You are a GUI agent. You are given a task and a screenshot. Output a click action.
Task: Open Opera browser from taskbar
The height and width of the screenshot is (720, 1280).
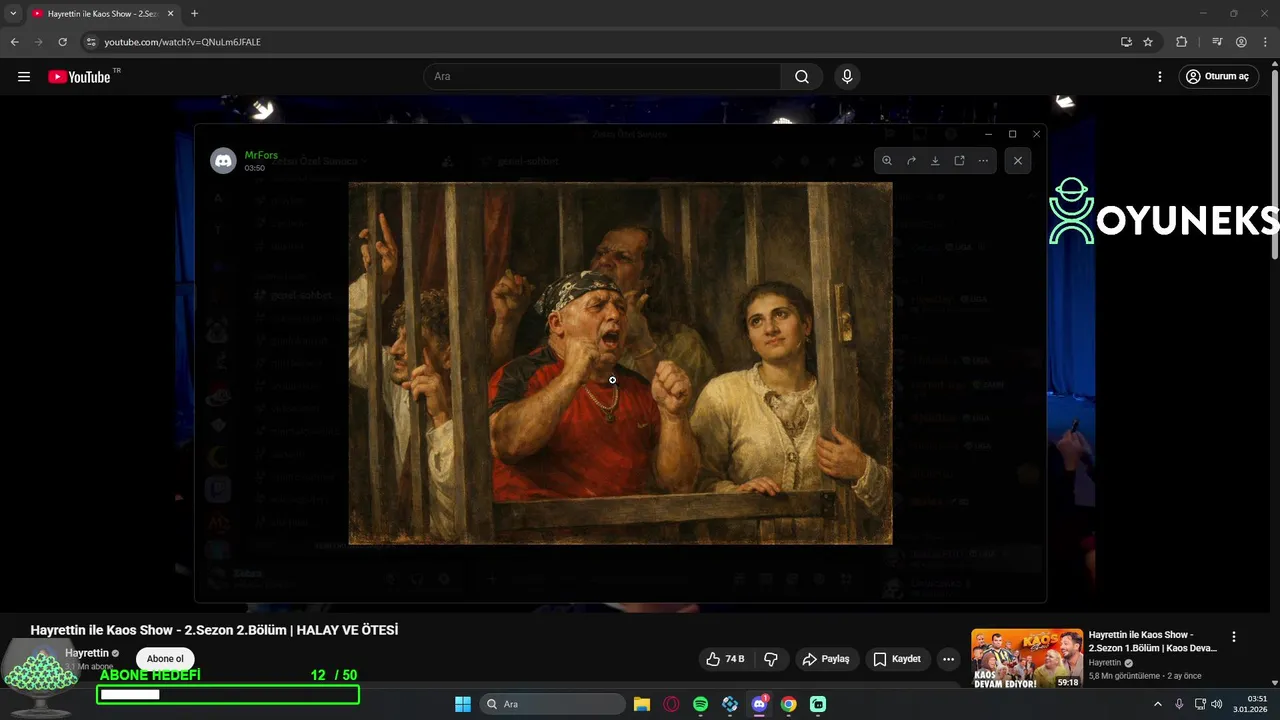tap(671, 704)
